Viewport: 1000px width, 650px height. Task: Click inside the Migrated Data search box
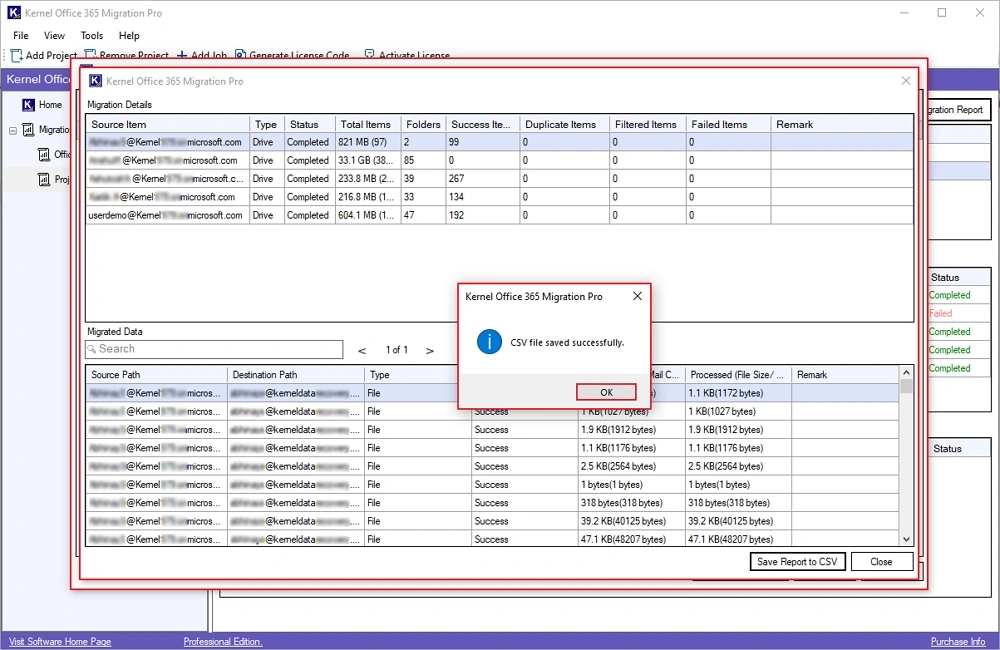(x=213, y=350)
